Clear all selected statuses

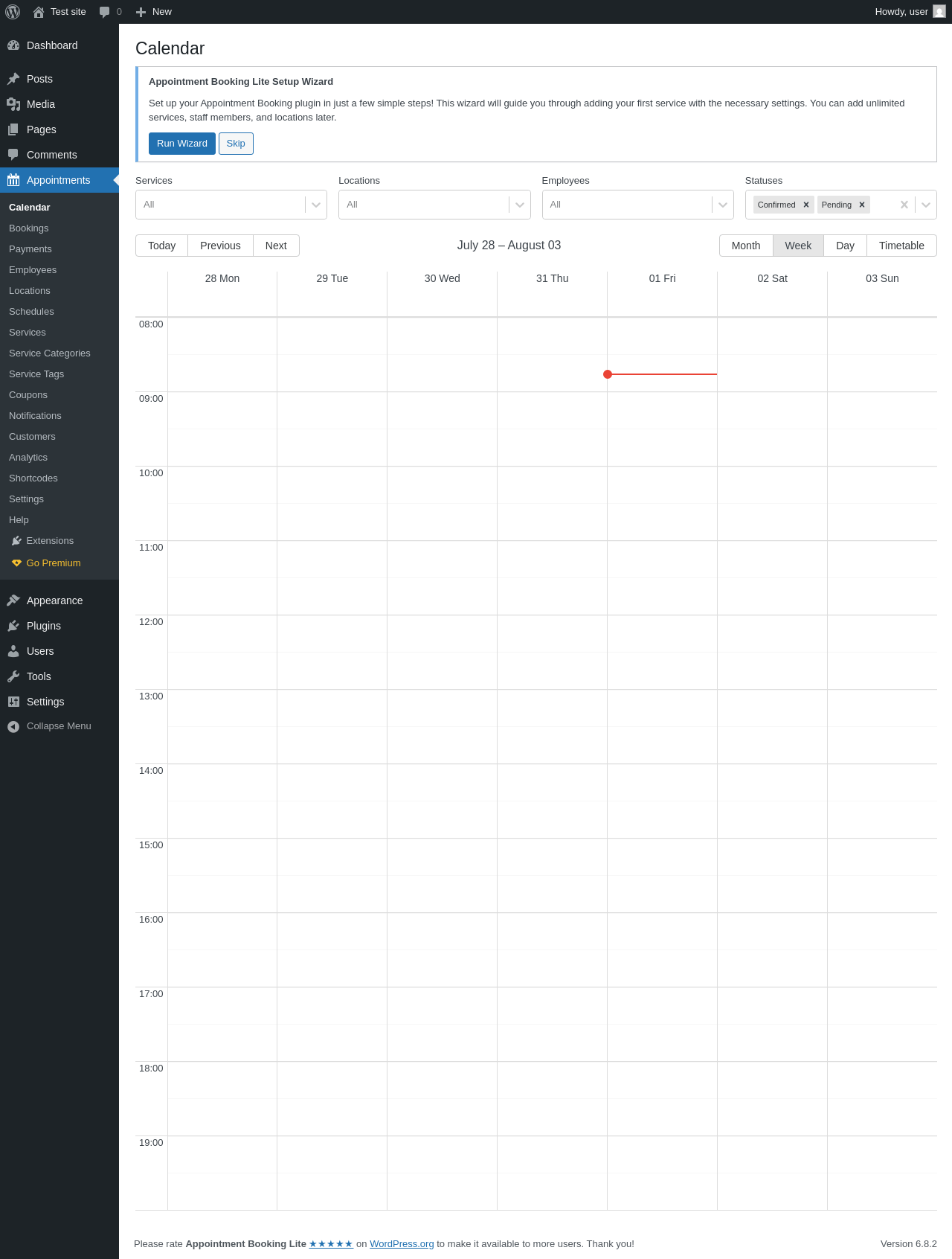coord(904,205)
